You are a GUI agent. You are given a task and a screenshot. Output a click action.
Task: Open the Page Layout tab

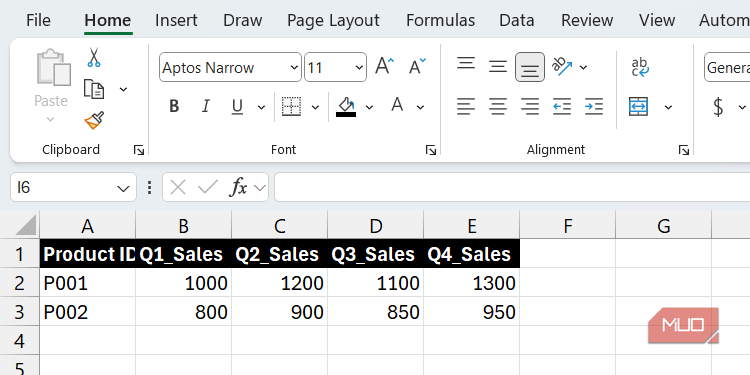[333, 20]
